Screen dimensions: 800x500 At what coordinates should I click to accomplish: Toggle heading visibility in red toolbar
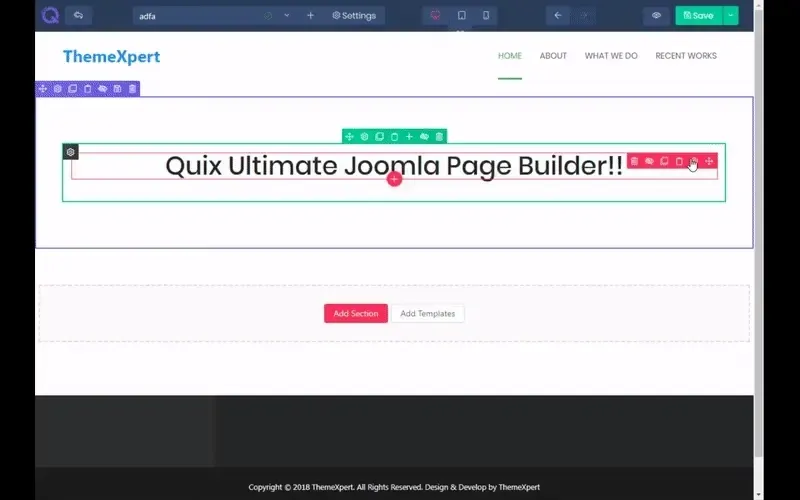pyautogui.click(x=649, y=161)
